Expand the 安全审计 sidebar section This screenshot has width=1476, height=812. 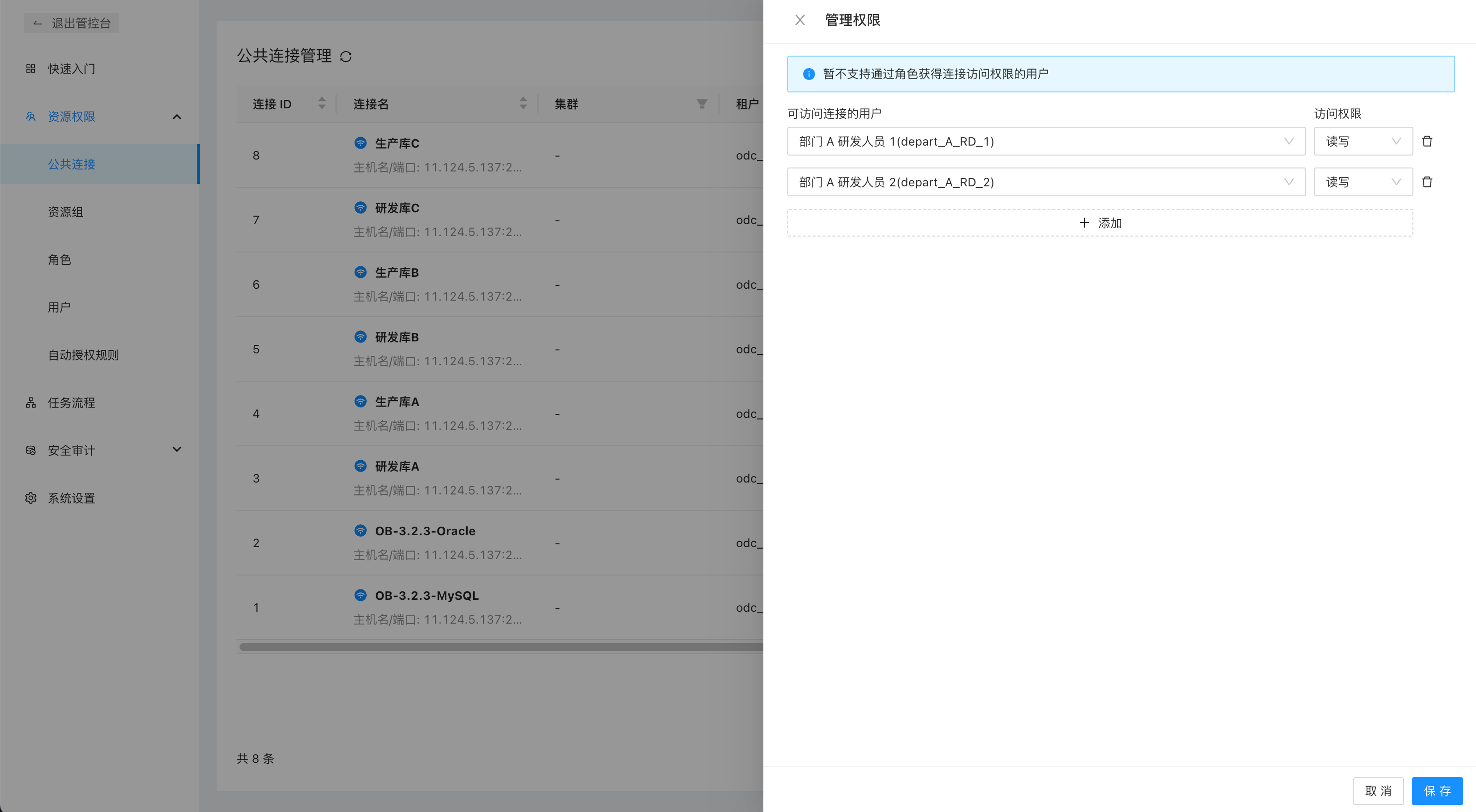pyautogui.click(x=176, y=450)
